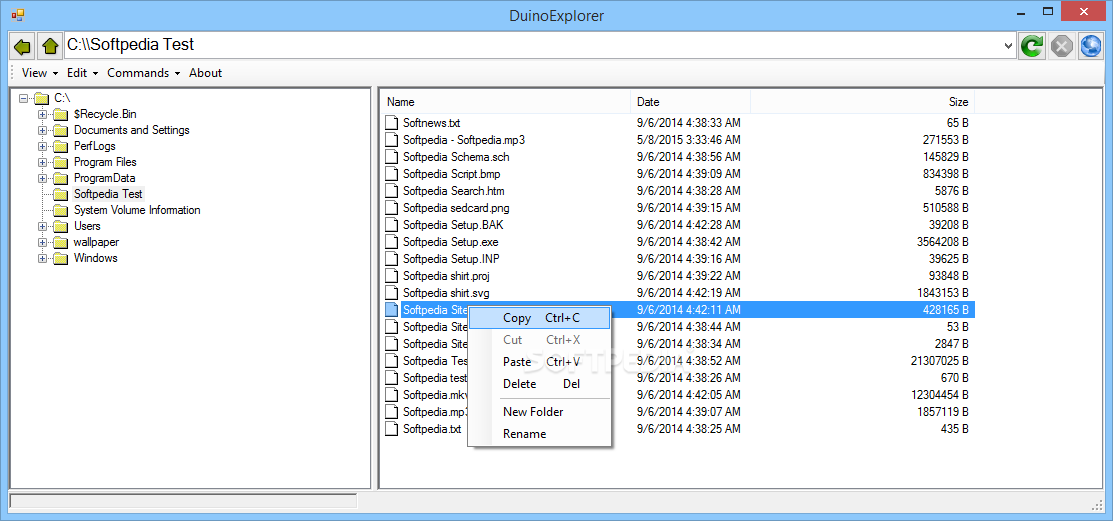Select the file Softpedia Schema.sch

click(456, 157)
